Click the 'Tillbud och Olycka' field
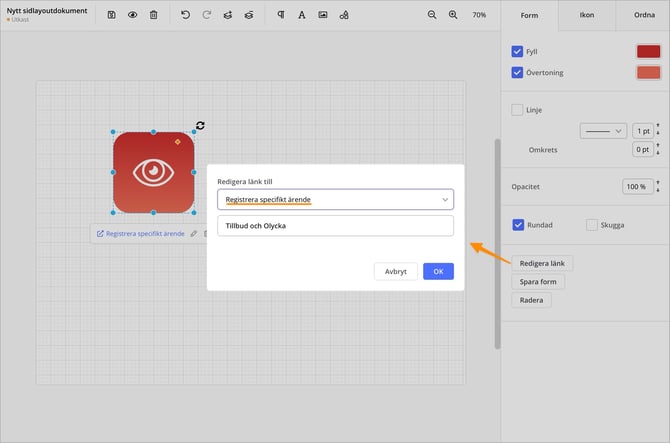The height and width of the screenshot is (443, 670). coord(335,226)
